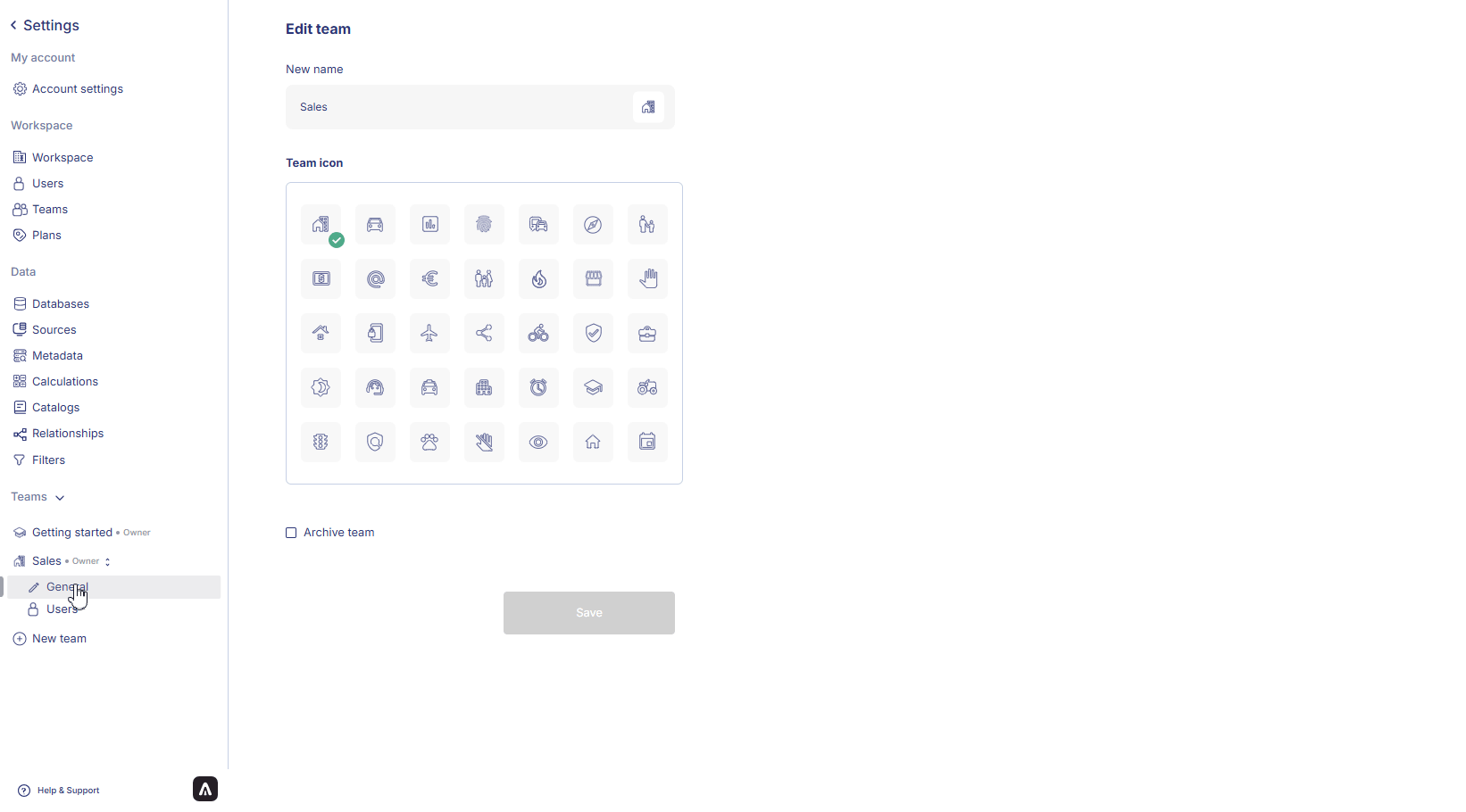Pick the traffic light team icon
Viewport: 1466px width, 812px height.
[x=321, y=443]
